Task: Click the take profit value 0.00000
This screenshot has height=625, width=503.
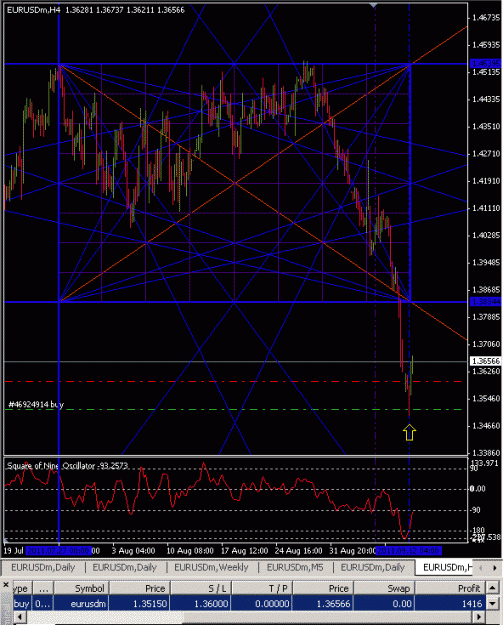Action: pyautogui.click(x=262, y=603)
